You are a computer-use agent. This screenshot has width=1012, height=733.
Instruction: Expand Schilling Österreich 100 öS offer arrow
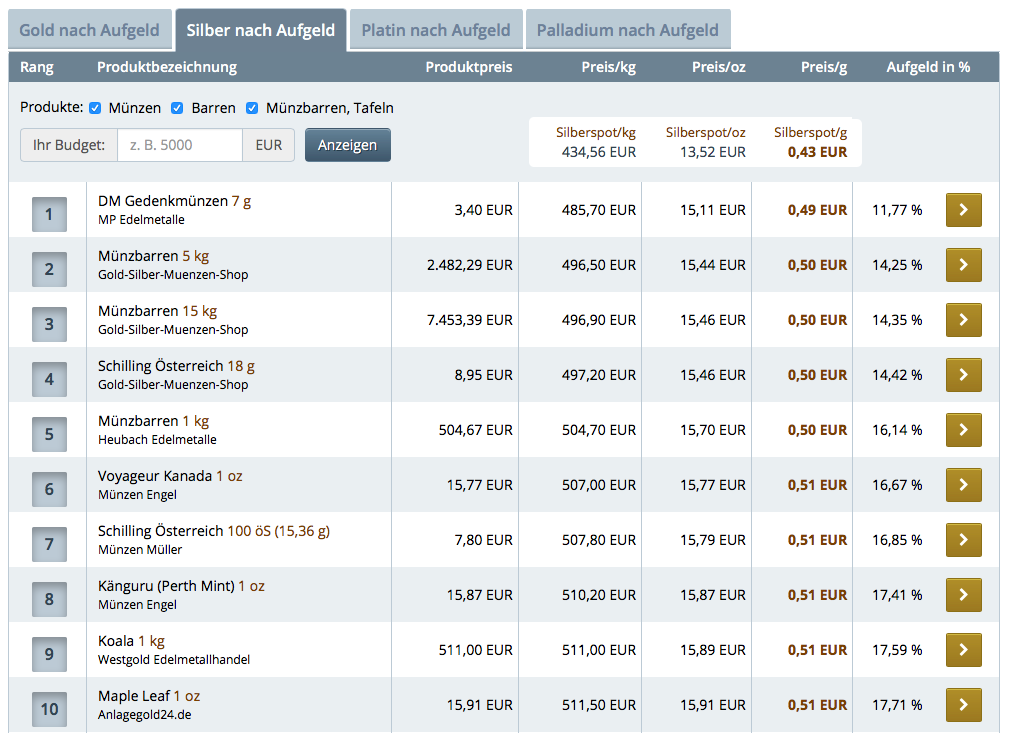pos(964,540)
